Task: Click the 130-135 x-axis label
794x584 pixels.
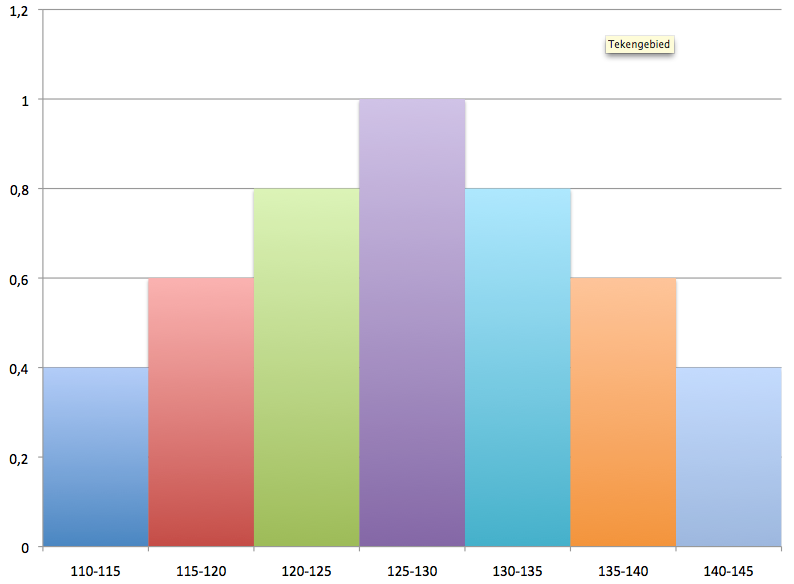Action: (x=518, y=571)
